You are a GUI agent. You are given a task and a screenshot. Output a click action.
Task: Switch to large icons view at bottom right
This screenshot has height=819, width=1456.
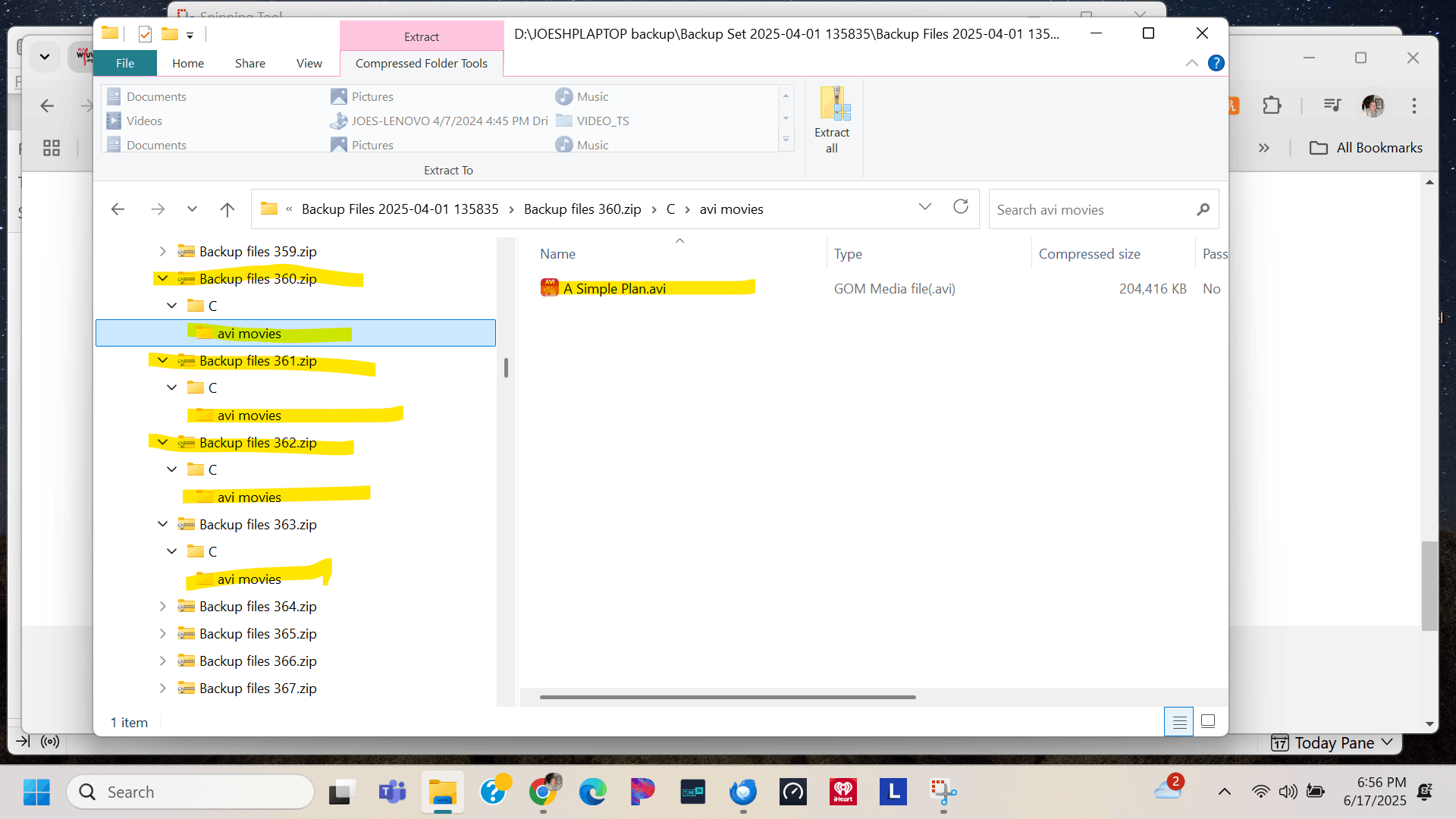point(1207,721)
